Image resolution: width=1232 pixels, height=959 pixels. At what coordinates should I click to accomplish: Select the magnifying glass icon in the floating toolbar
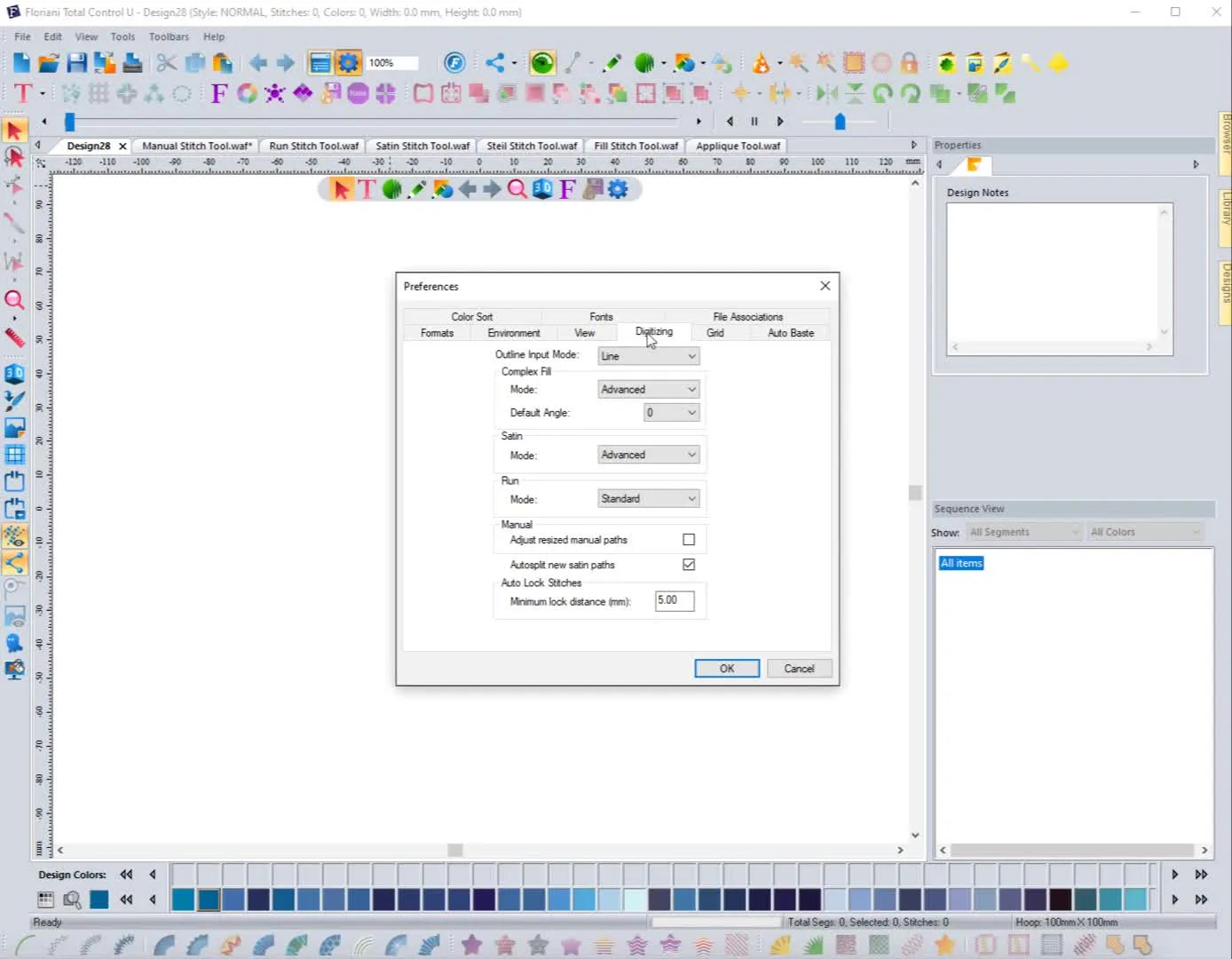517,188
